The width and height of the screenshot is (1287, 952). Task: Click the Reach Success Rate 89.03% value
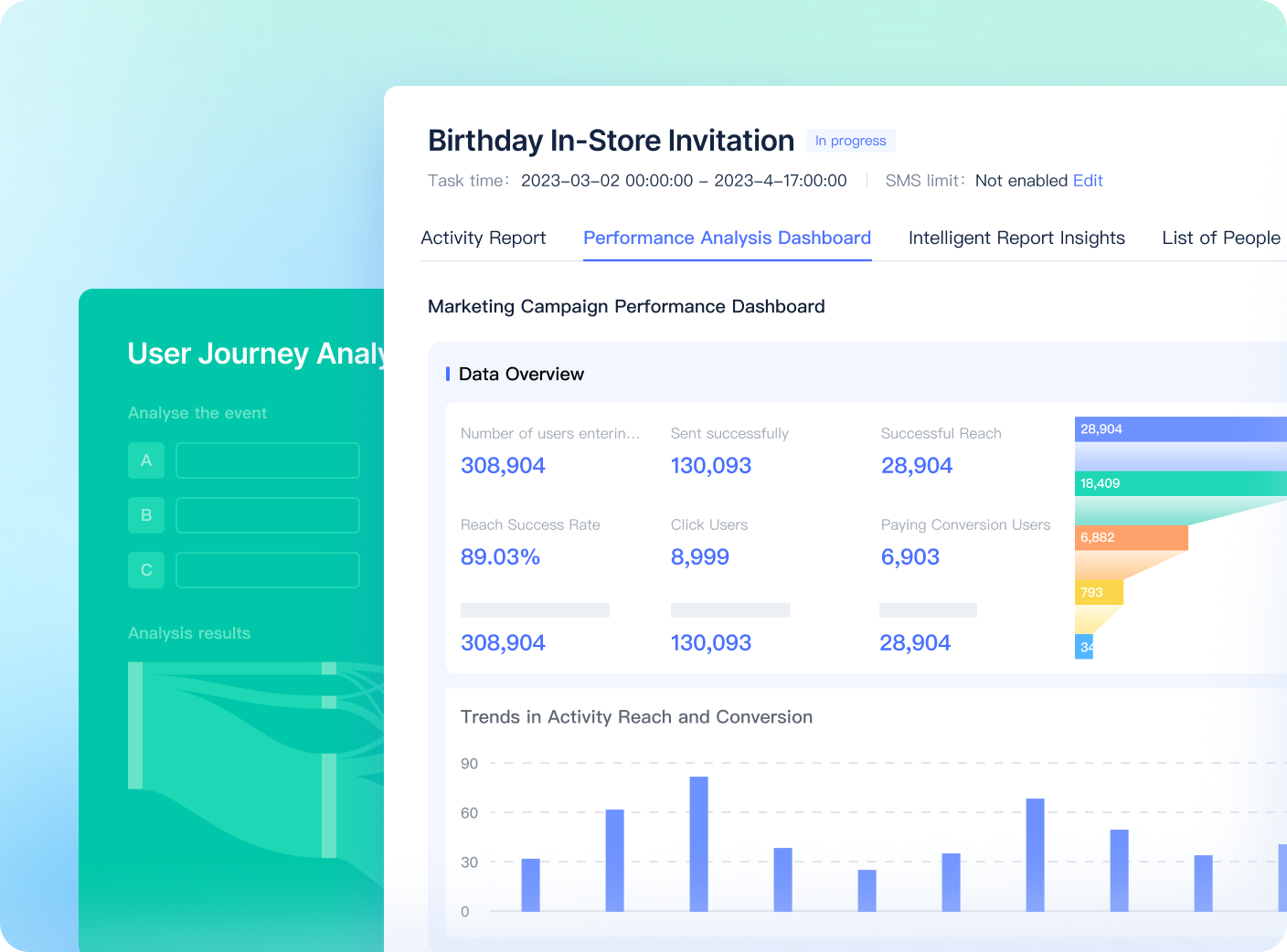click(500, 556)
